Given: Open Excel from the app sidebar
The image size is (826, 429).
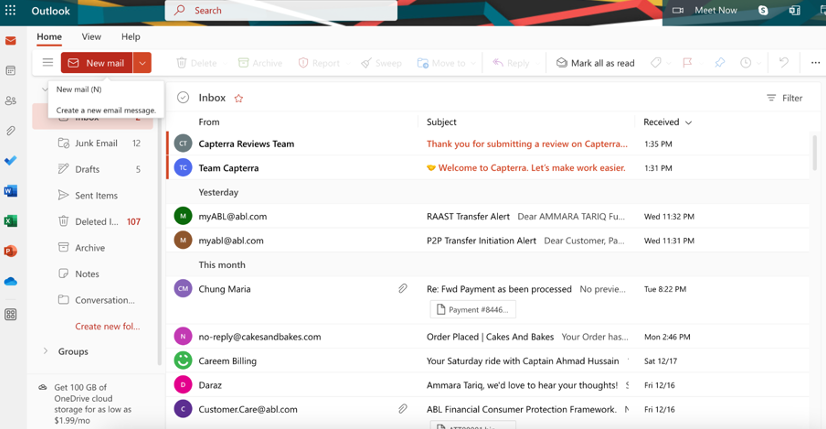Looking at the screenshot, I should click(11, 221).
